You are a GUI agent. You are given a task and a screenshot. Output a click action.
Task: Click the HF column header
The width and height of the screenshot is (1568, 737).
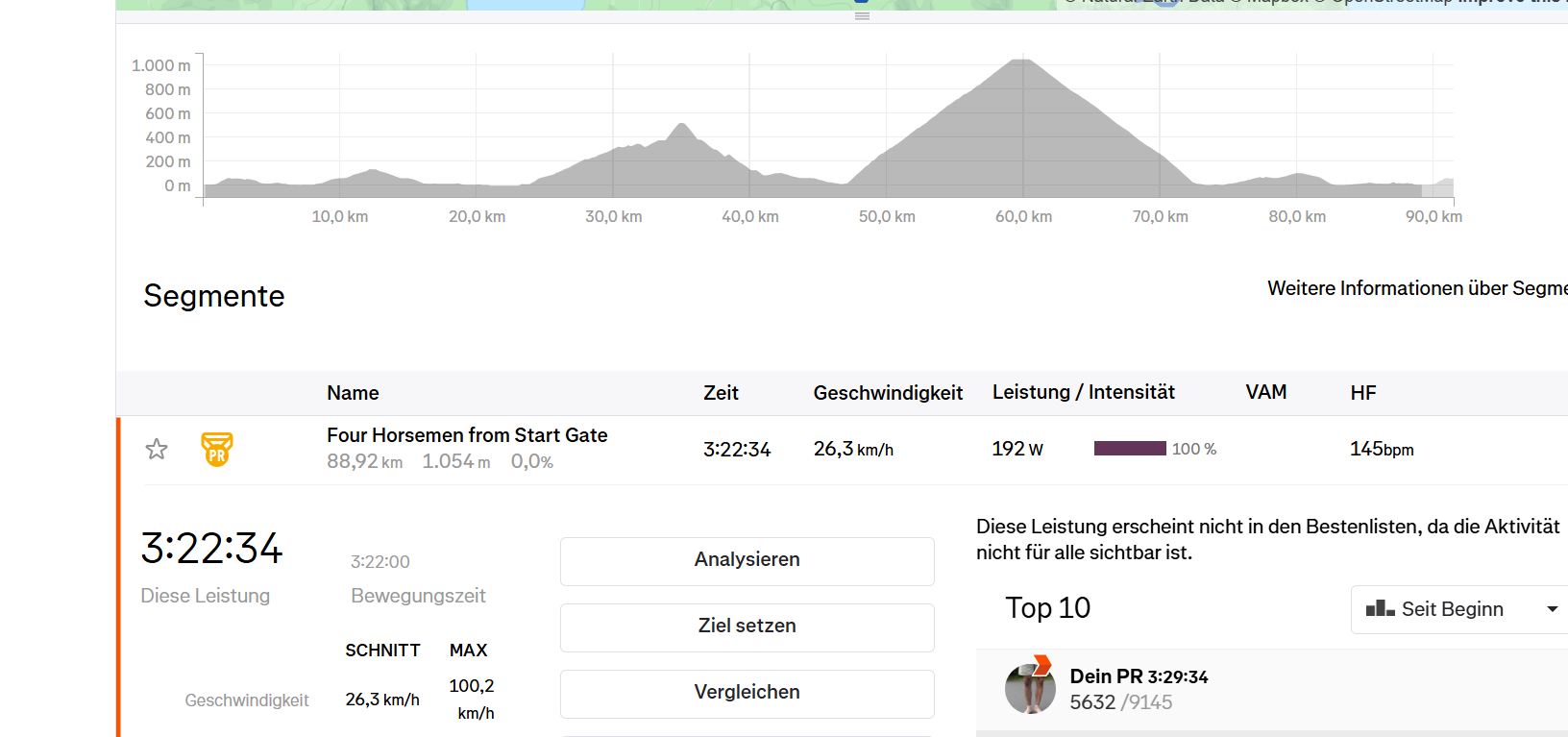(1362, 393)
